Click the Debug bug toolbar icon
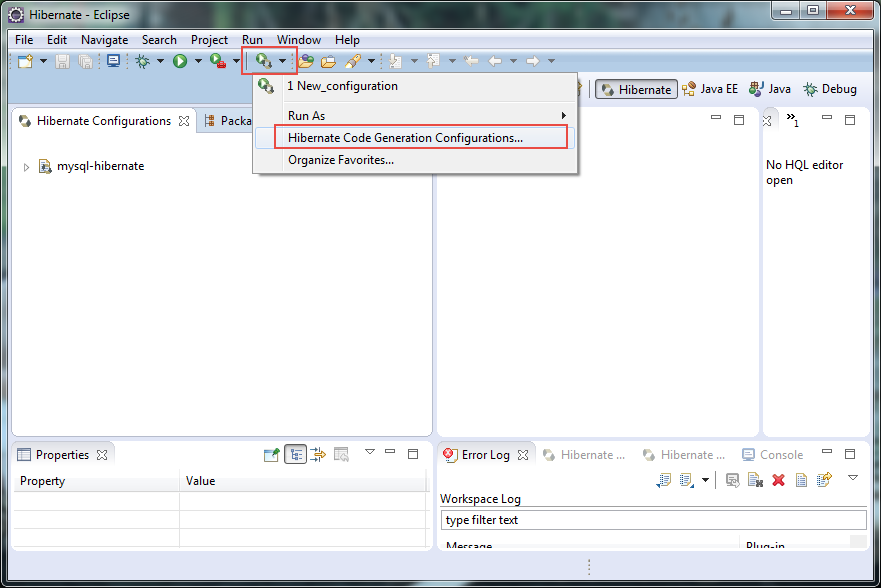The image size is (881, 588). point(143,61)
